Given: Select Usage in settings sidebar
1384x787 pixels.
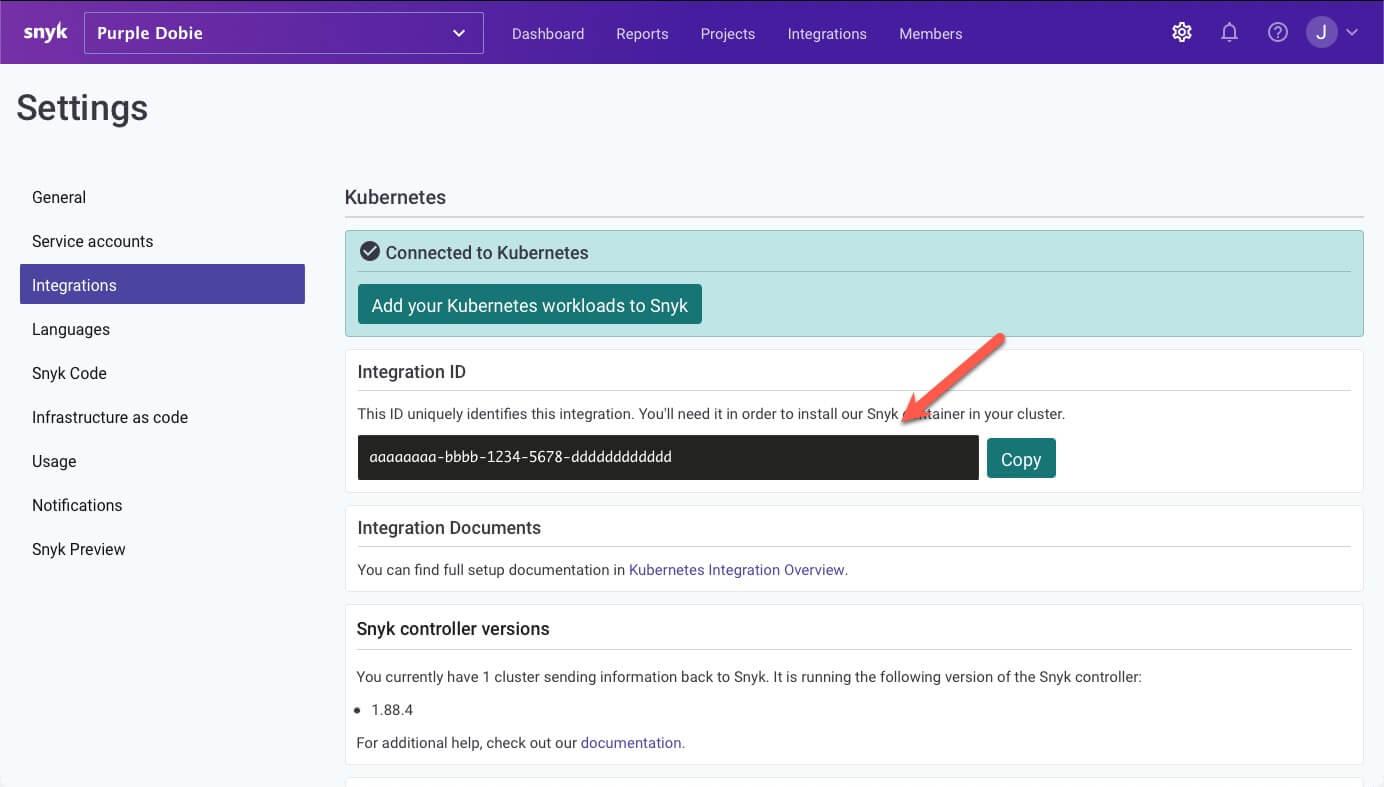Looking at the screenshot, I should pyautogui.click(x=162, y=461).
